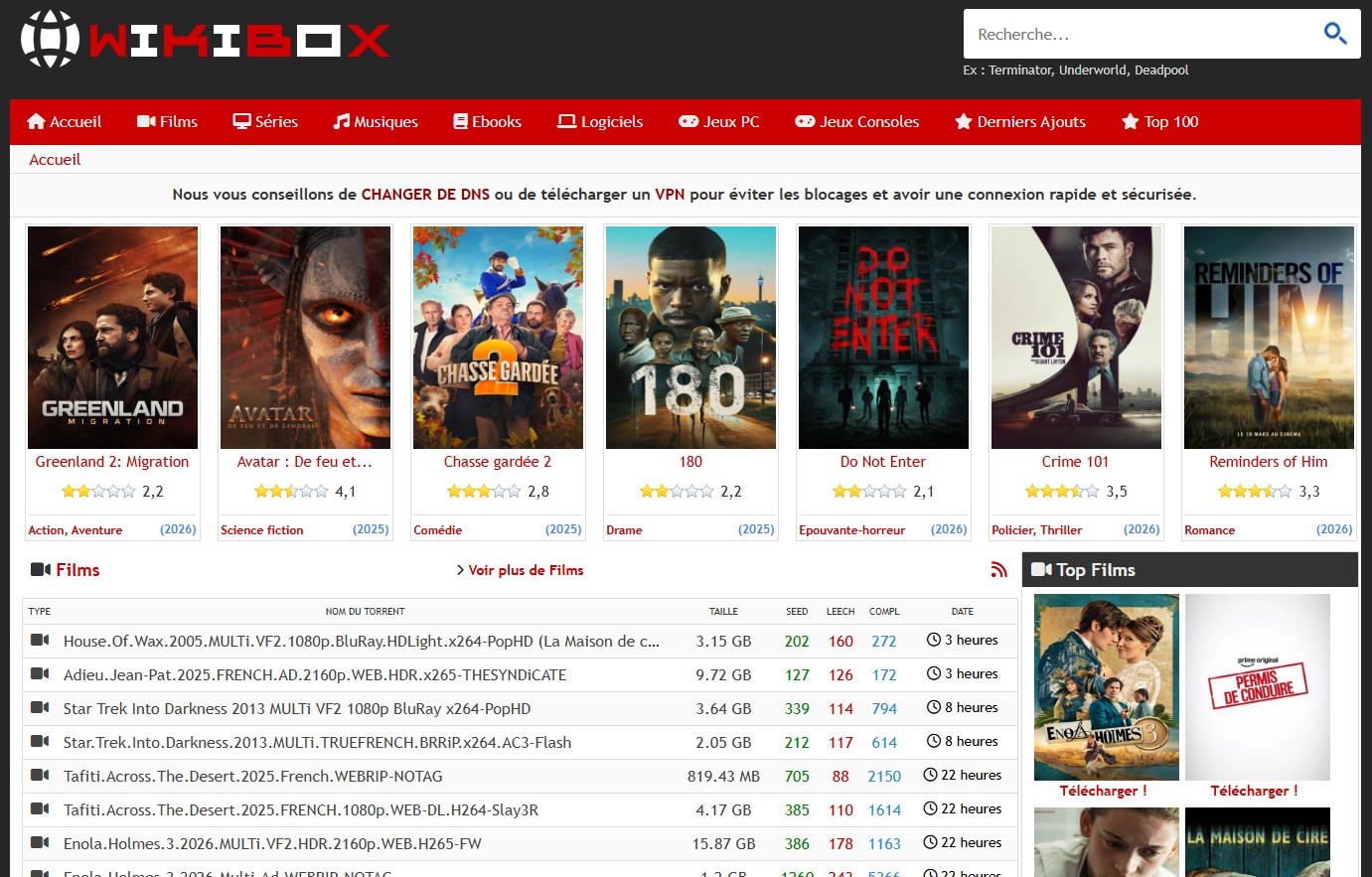Open the 180 movie poster
The height and width of the screenshot is (877, 1372).
click(x=690, y=338)
